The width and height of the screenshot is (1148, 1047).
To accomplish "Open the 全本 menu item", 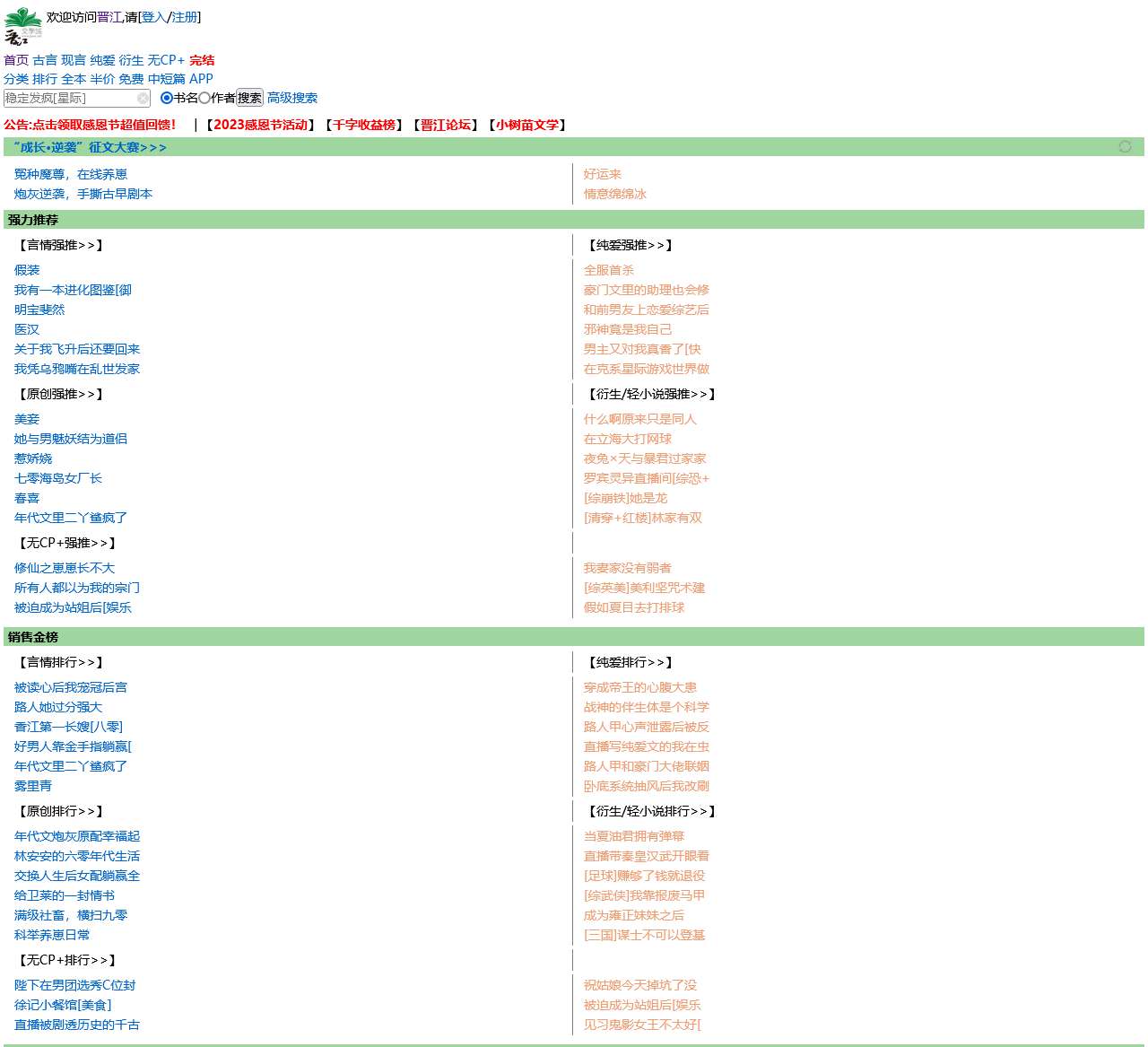I will [74, 79].
